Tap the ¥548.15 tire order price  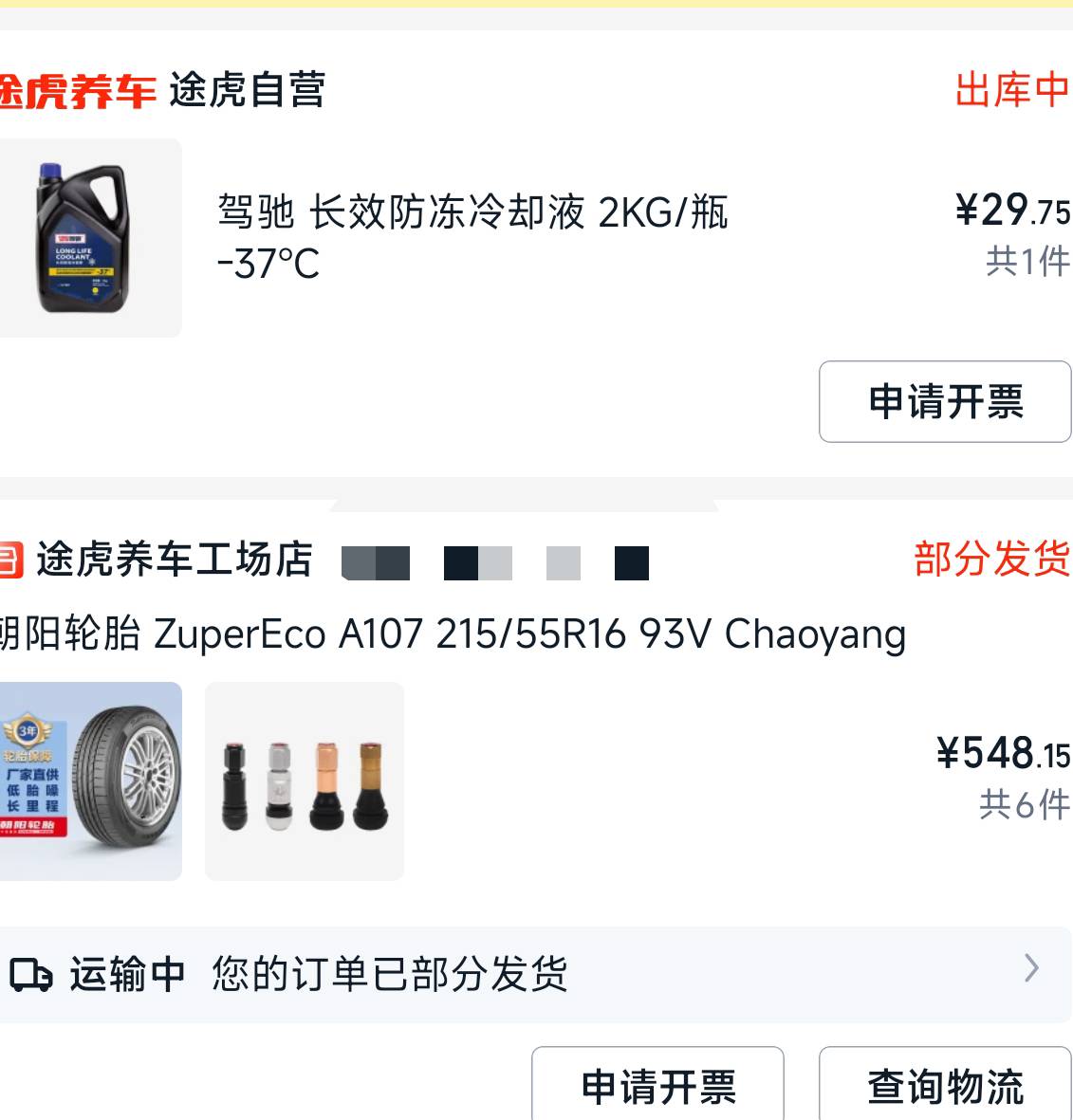[1003, 754]
